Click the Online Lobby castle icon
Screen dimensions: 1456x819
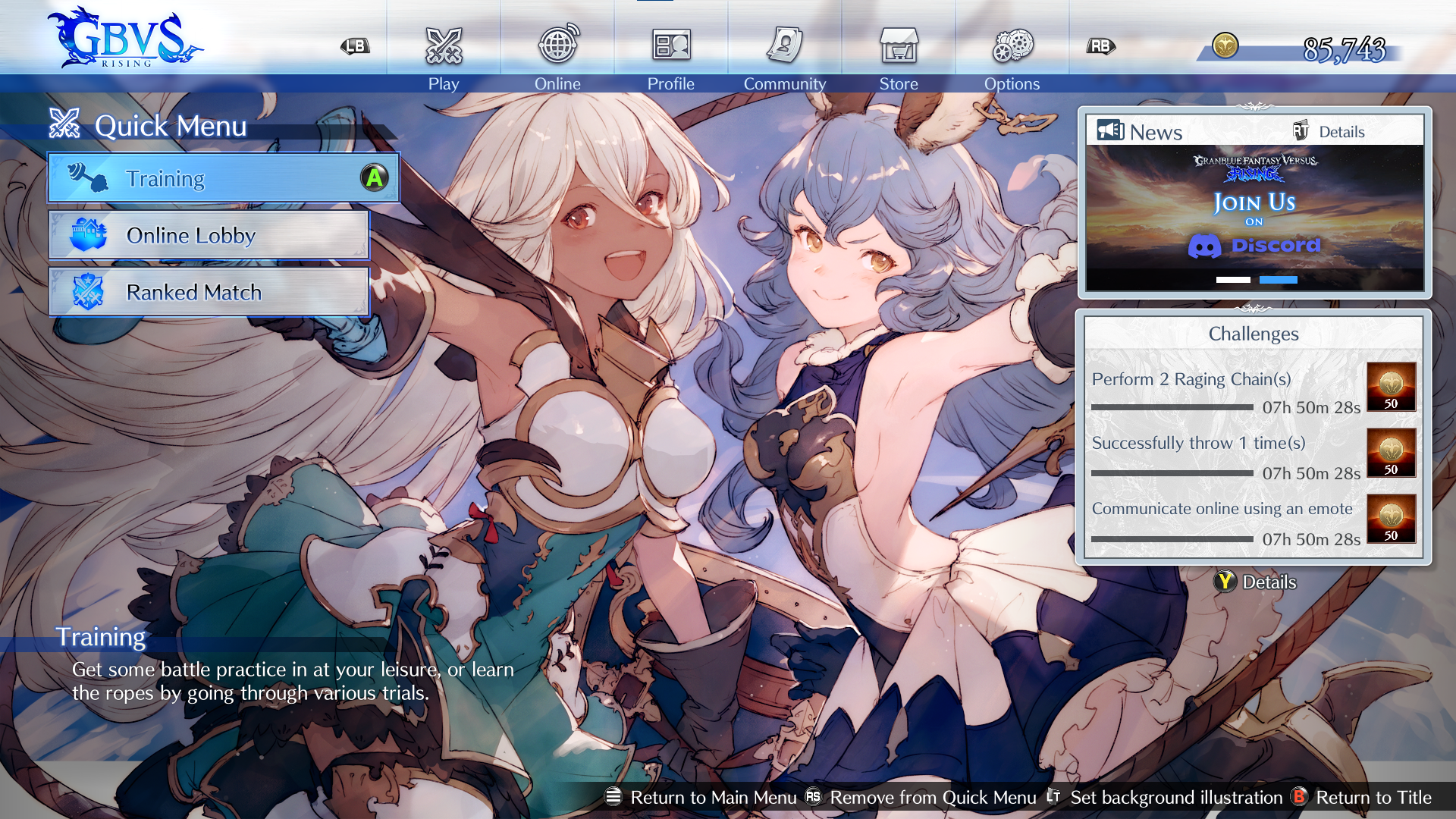pos(88,234)
